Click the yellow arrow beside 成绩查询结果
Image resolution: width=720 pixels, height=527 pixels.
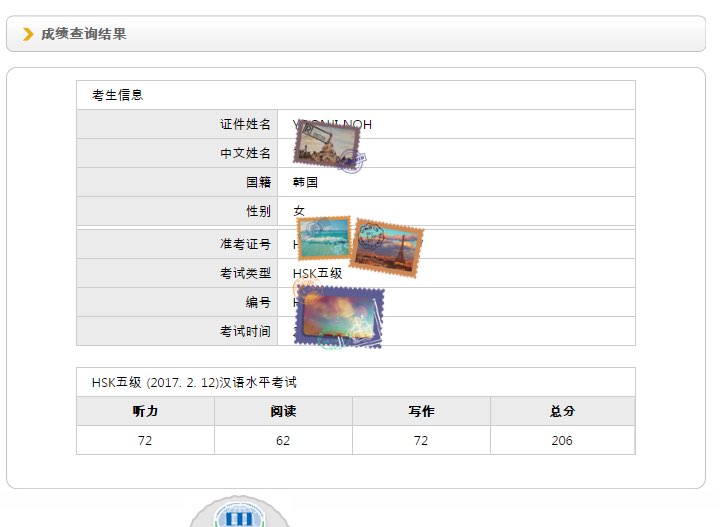point(28,34)
